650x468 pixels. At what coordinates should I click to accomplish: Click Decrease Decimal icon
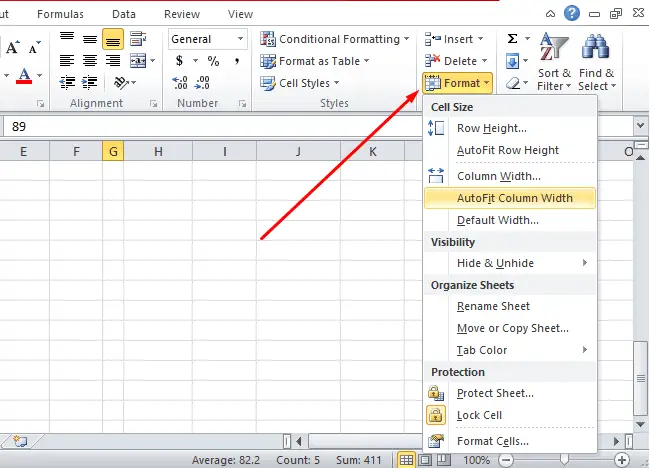point(202,82)
